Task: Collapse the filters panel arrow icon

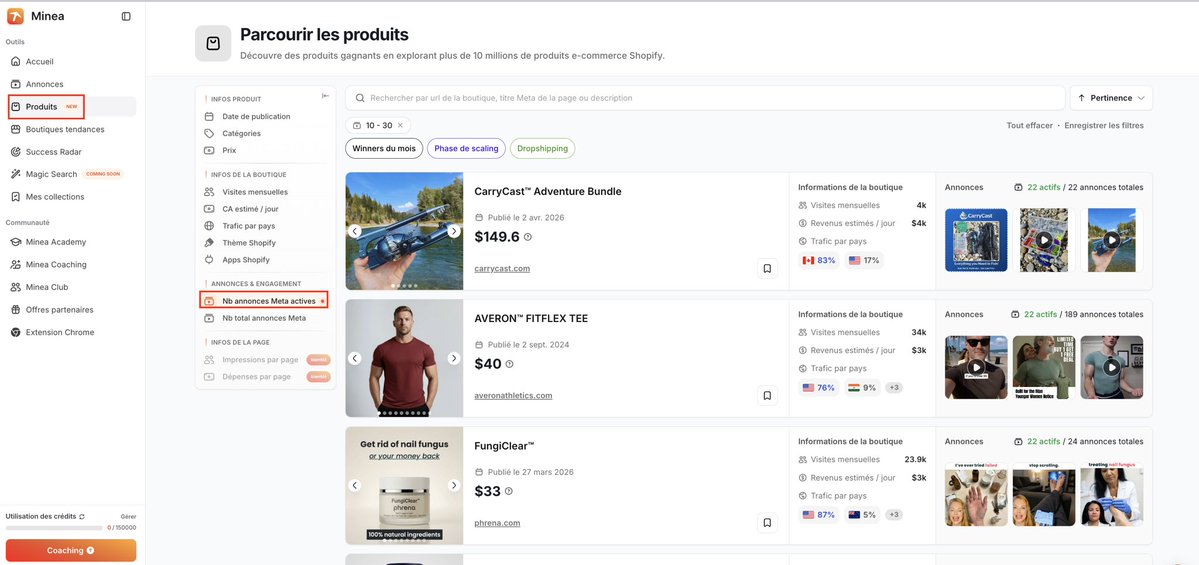Action: [325, 96]
